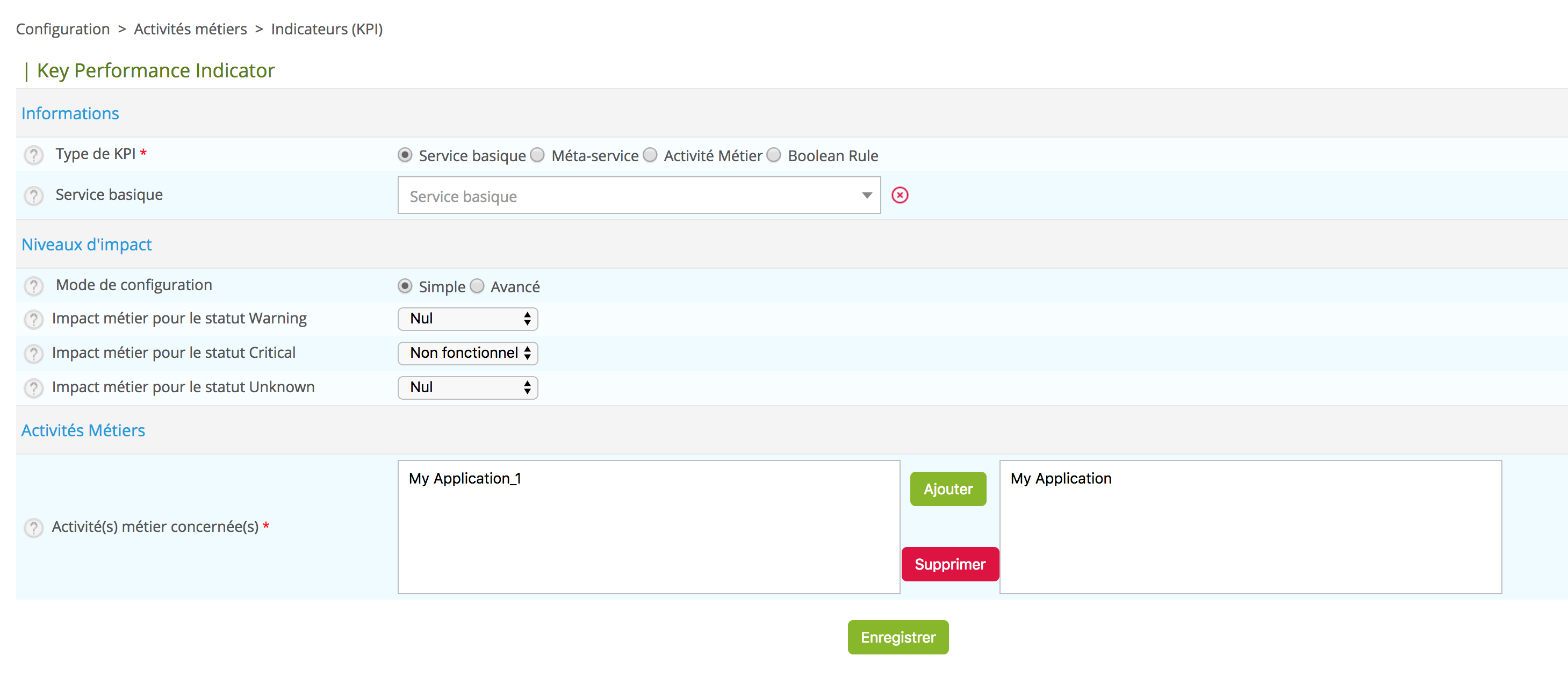Switch configuration mode to Avancé
1568x677 pixels.
477,286
